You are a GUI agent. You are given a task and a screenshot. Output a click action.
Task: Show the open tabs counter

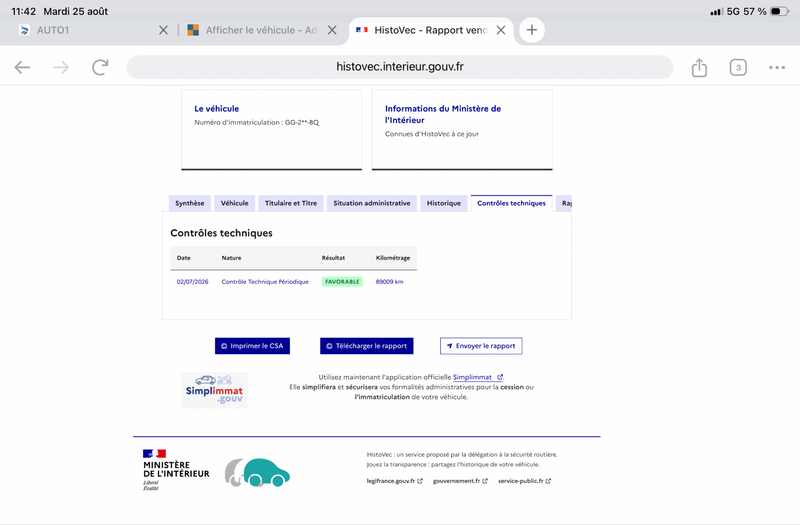pos(738,67)
